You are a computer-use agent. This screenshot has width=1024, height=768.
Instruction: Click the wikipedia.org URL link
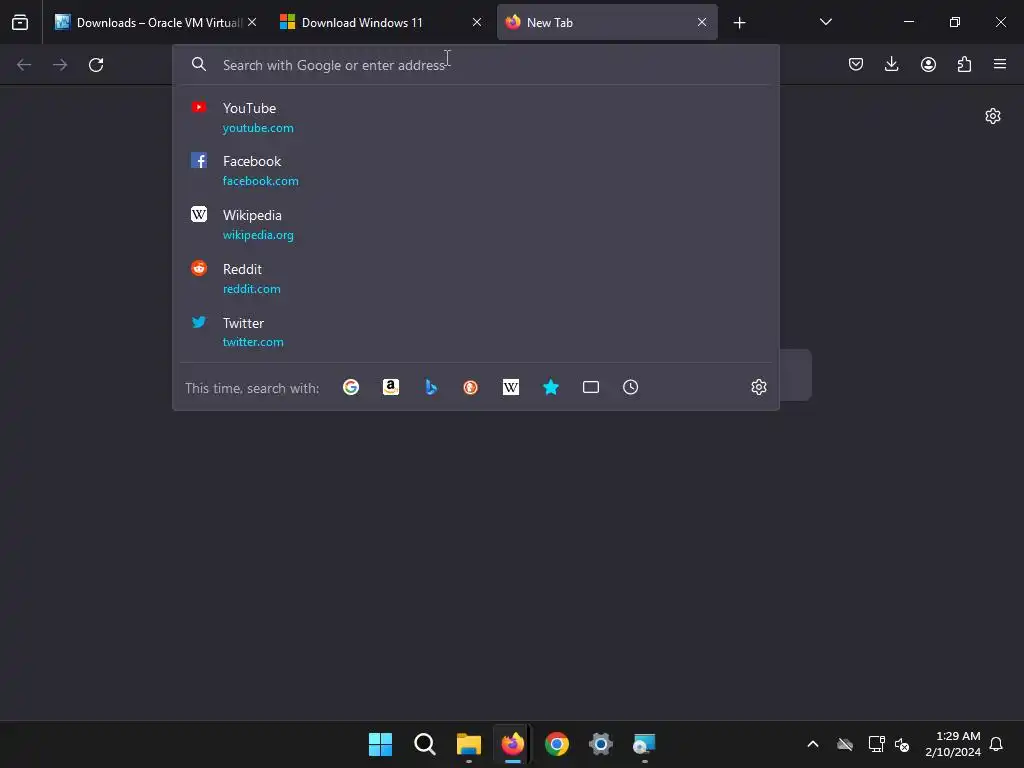[x=258, y=235]
